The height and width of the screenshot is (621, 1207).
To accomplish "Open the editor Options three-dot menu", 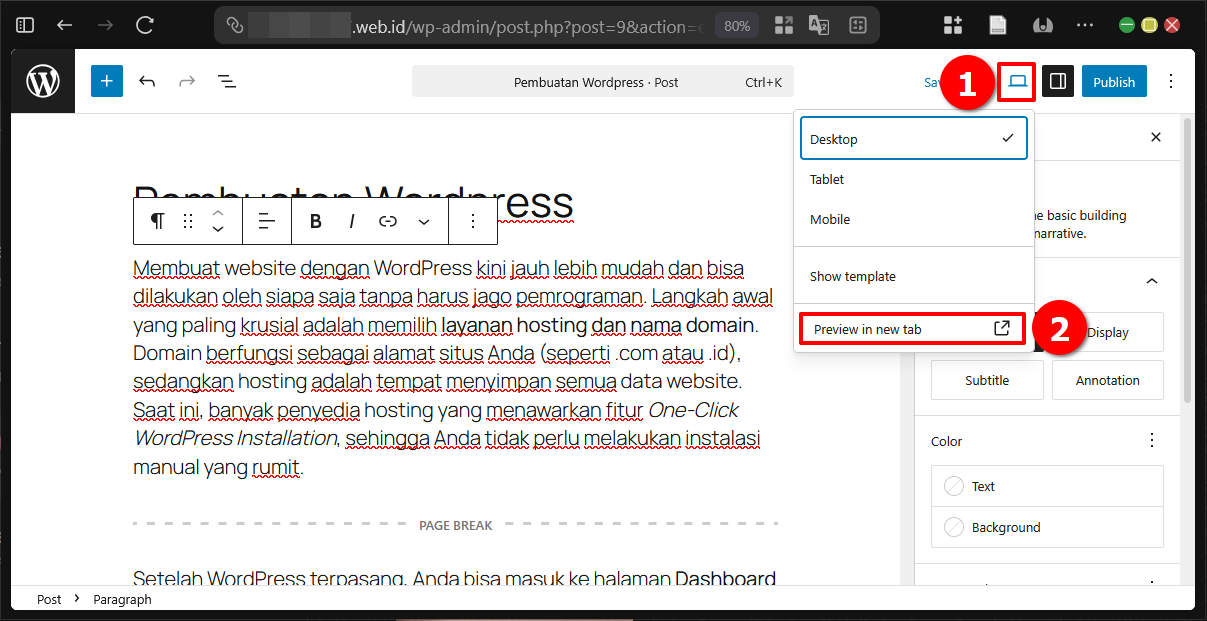I will coord(1170,81).
